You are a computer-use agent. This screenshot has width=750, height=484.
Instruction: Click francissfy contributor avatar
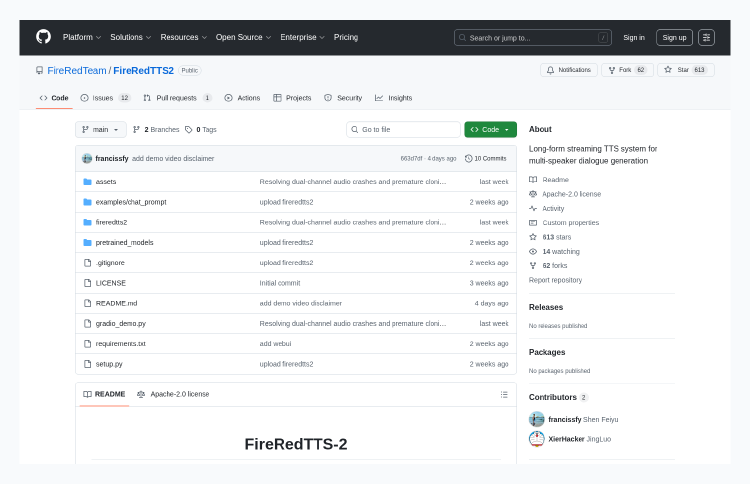point(537,419)
